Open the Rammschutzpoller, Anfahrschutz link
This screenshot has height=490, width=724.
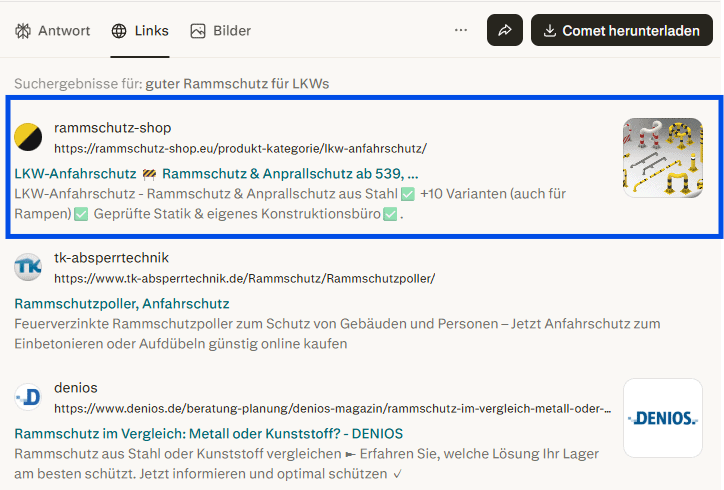coord(122,303)
